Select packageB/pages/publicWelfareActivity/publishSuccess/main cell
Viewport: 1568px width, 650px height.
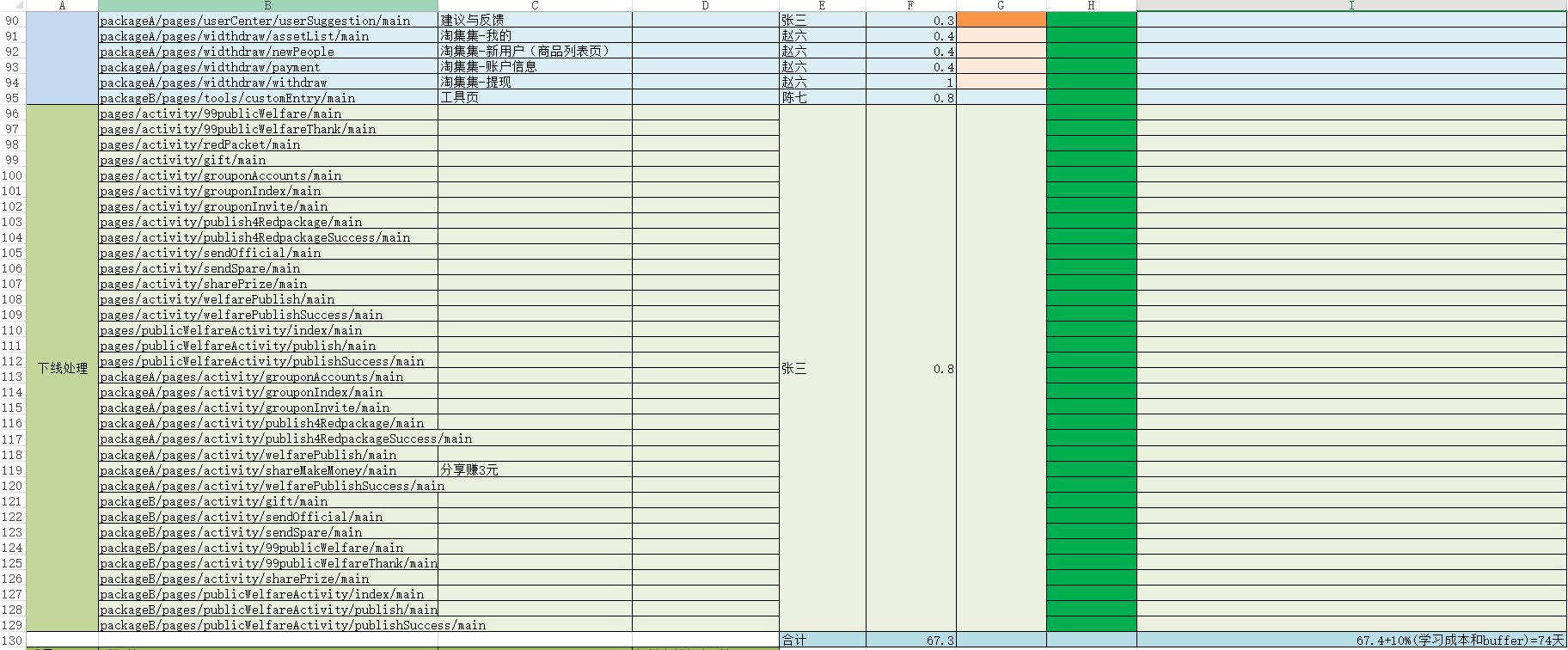tap(268, 624)
